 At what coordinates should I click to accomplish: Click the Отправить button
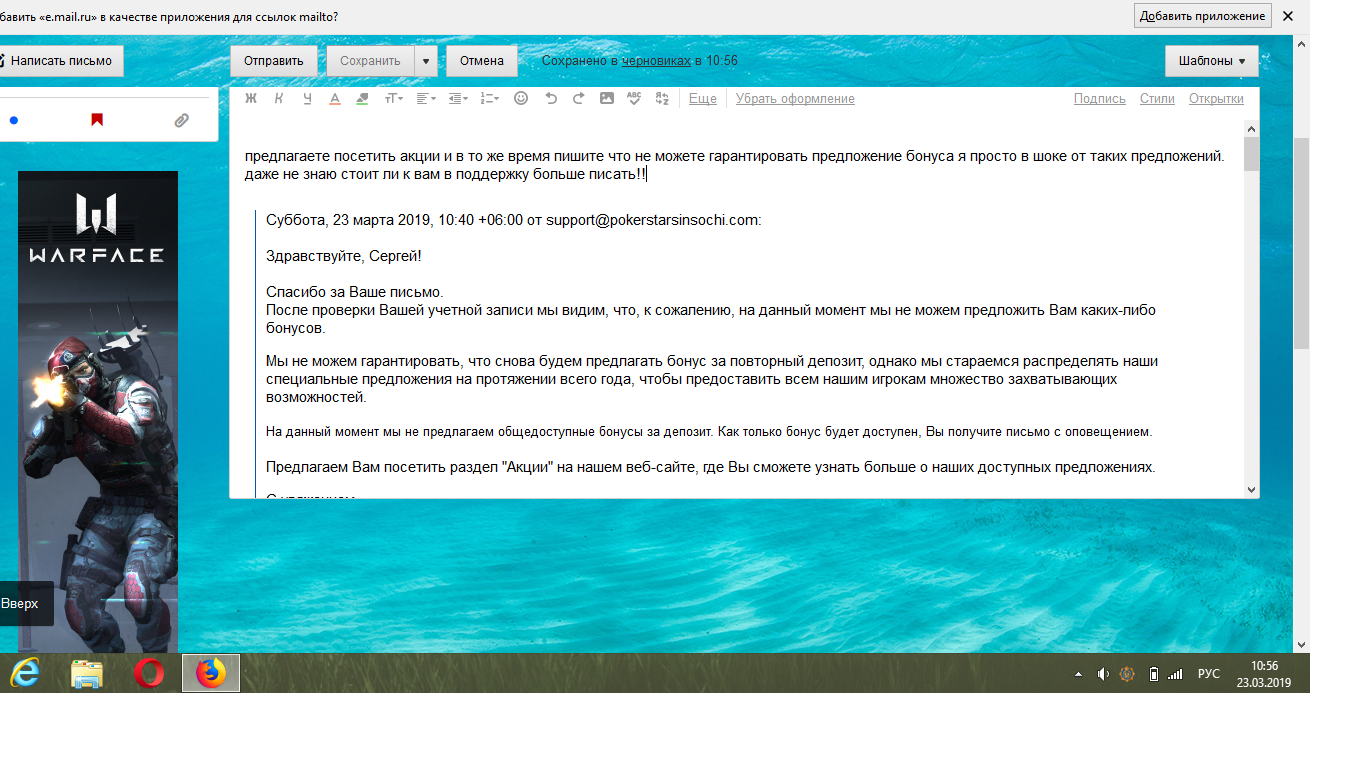point(274,61)
